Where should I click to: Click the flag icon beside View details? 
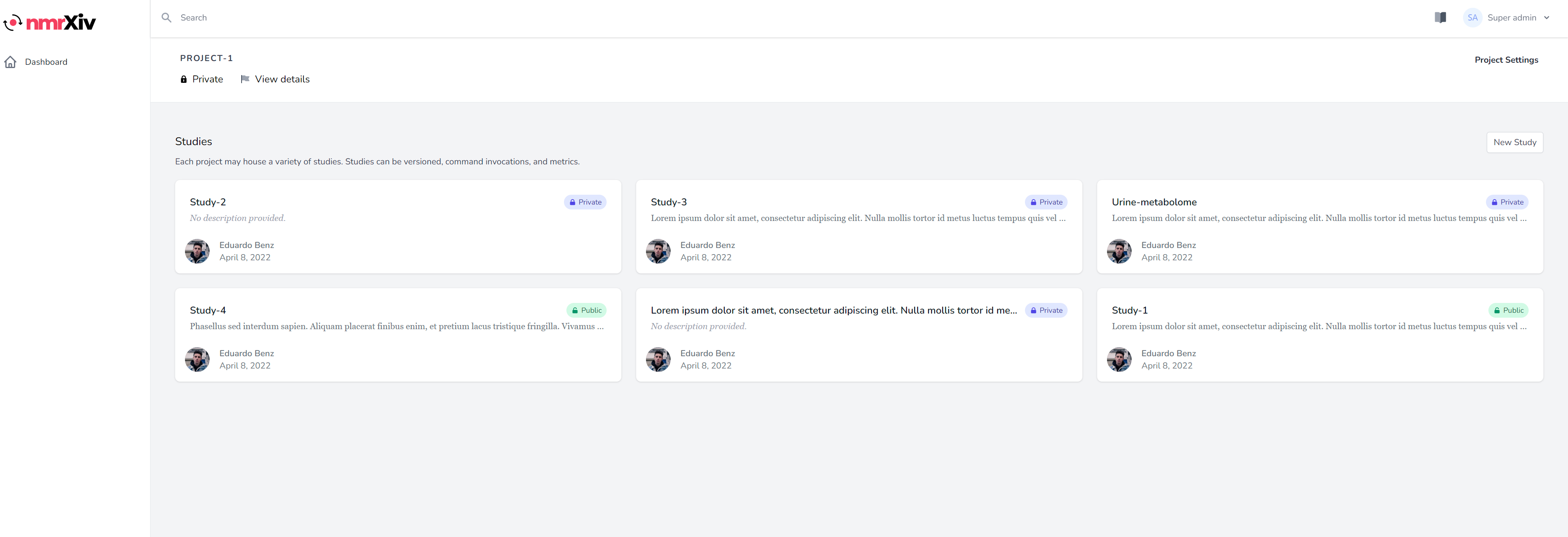coord(245,79)
